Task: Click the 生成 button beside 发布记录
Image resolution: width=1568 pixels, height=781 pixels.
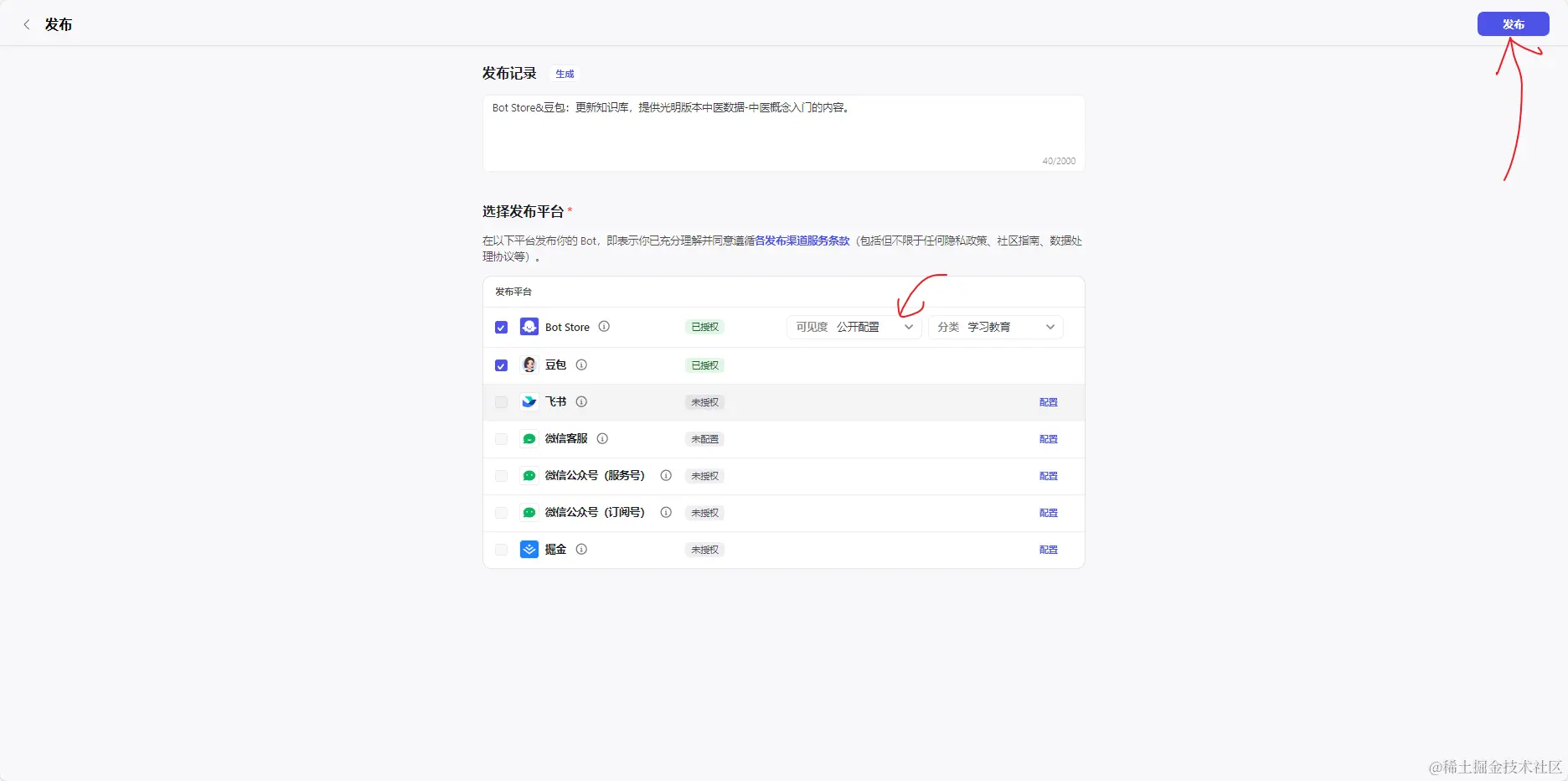Action: (x=565, y=74)
